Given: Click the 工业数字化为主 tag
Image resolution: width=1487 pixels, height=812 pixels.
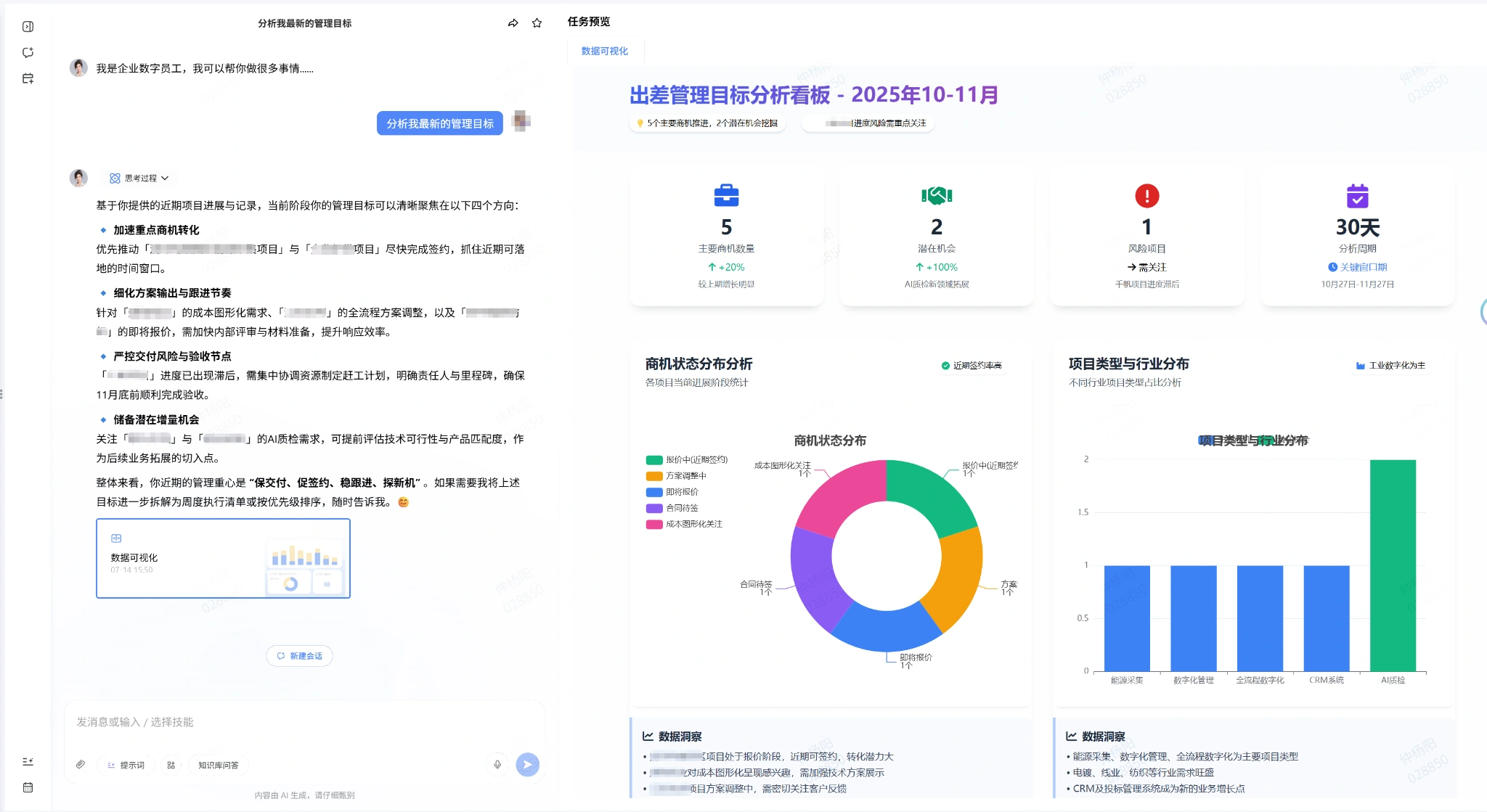Looking at the screenshot, I should 1390,365.
